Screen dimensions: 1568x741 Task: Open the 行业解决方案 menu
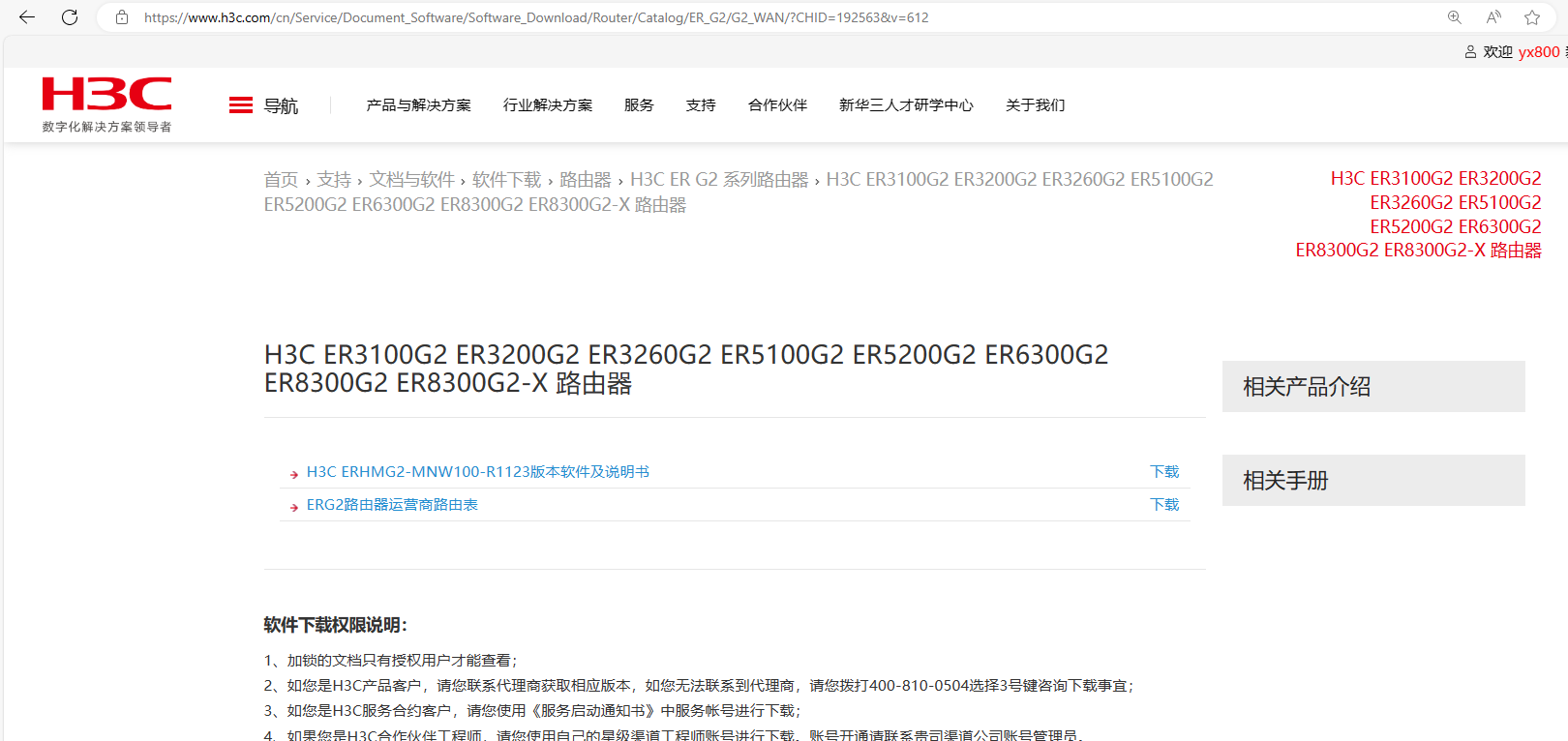[548, 105]
